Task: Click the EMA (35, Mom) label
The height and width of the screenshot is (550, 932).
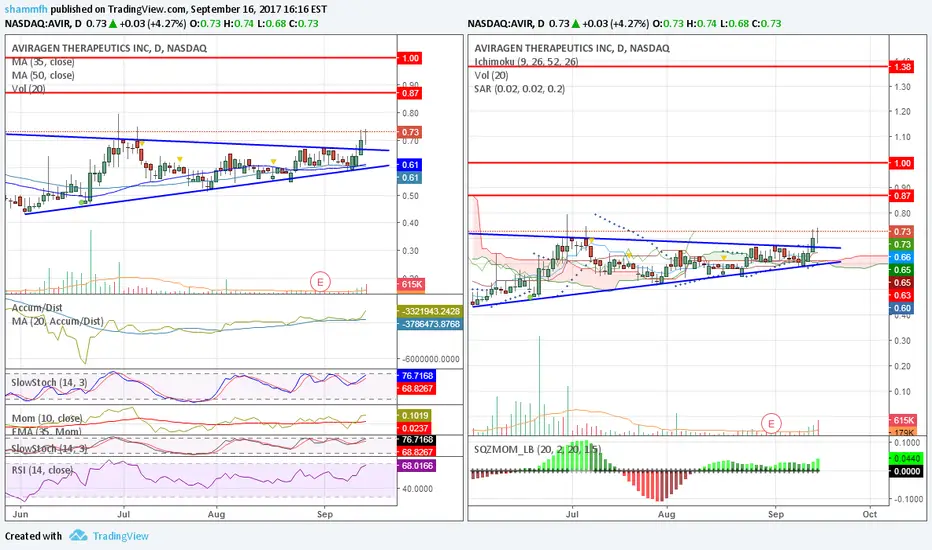Action: tap(46, 431)
